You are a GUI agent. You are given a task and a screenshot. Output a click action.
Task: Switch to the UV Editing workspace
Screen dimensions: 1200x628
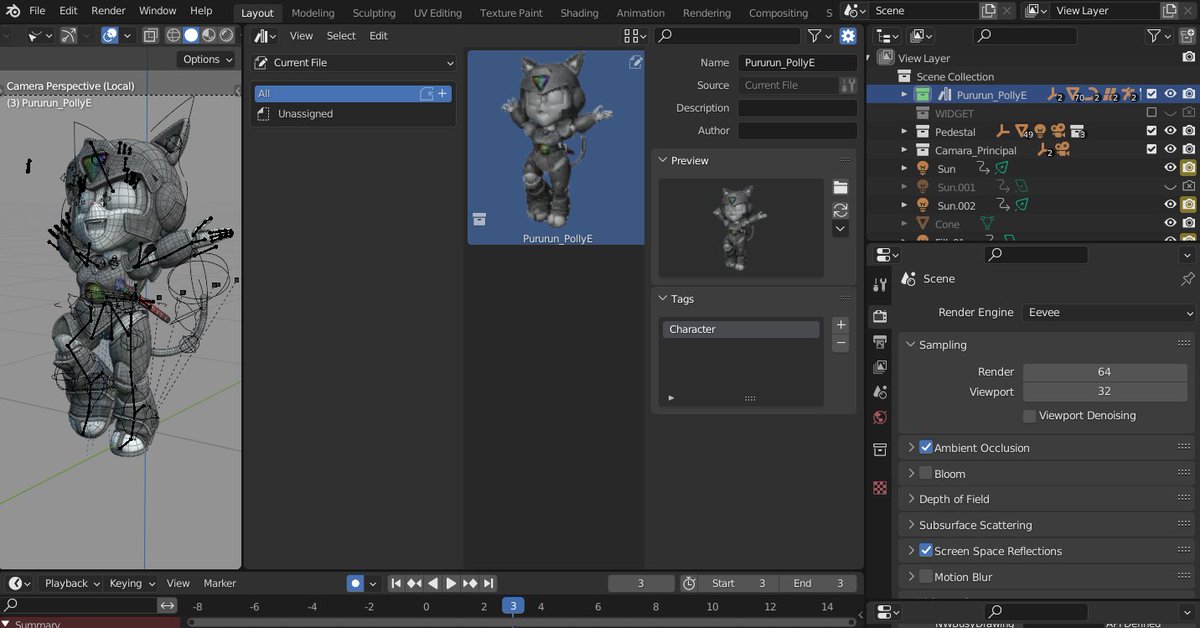point(438,13)
